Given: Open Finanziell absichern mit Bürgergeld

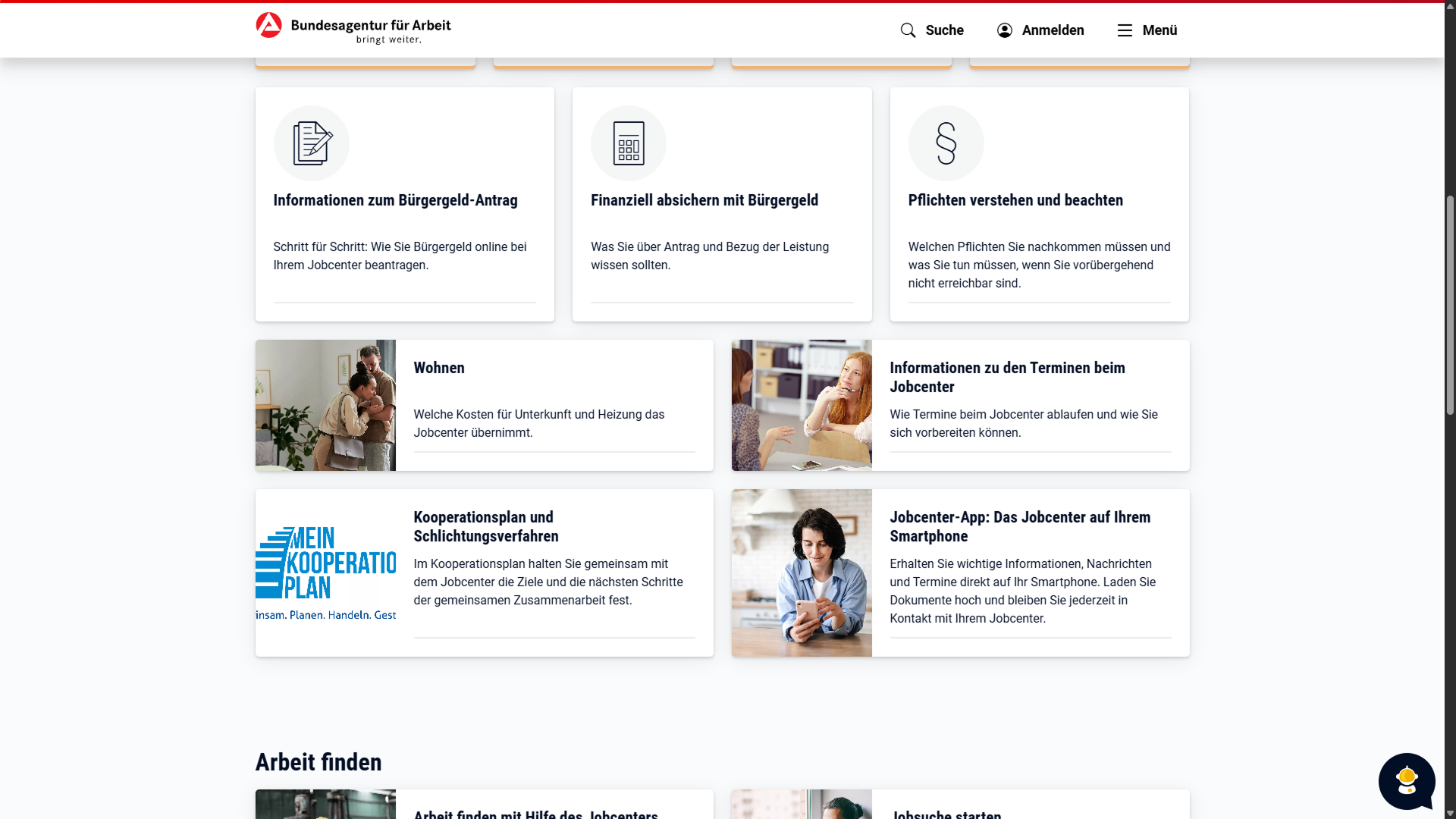Looking at the screenshot, I should (x=704, y=200).
